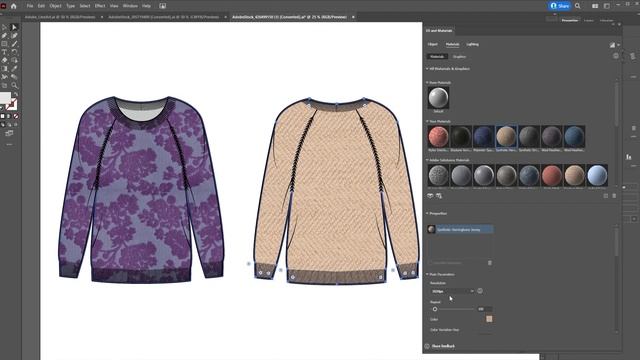Collapse Adobe Substance Materials section
Image resolution: width=640 pixels, height=360 pixels.
click(x=427, y=160)
